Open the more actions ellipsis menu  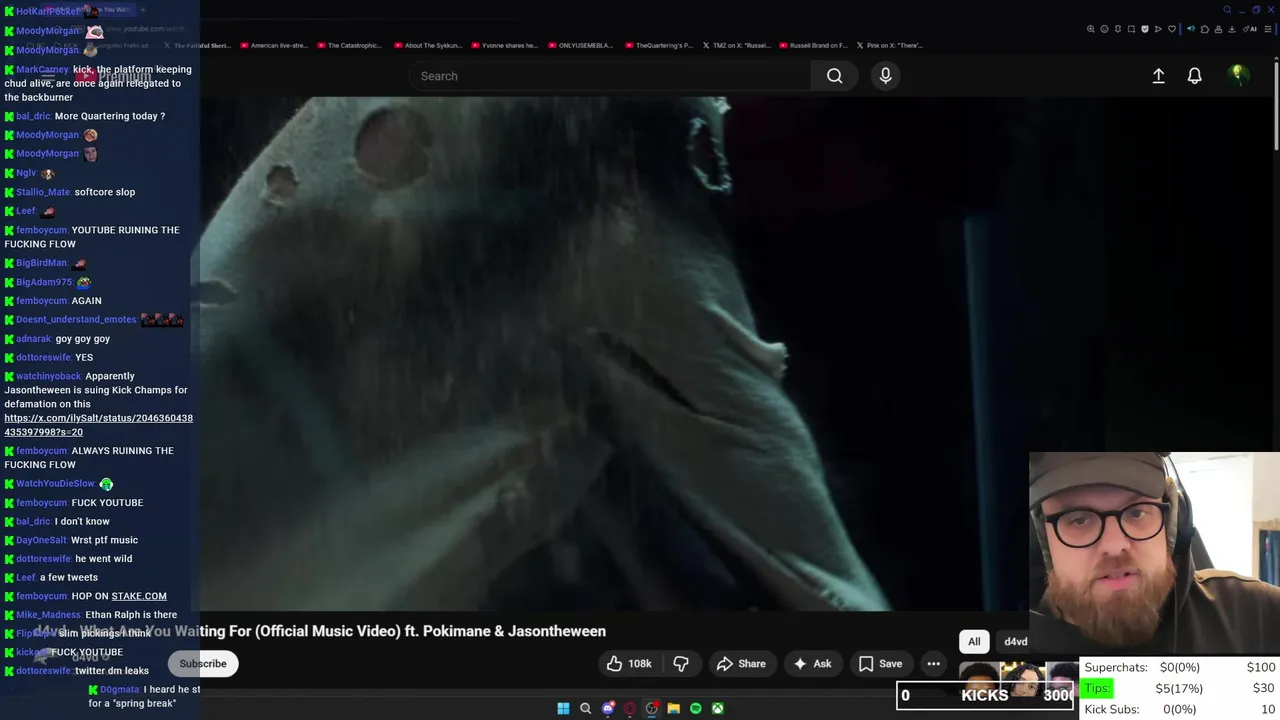tap(933, 664)
